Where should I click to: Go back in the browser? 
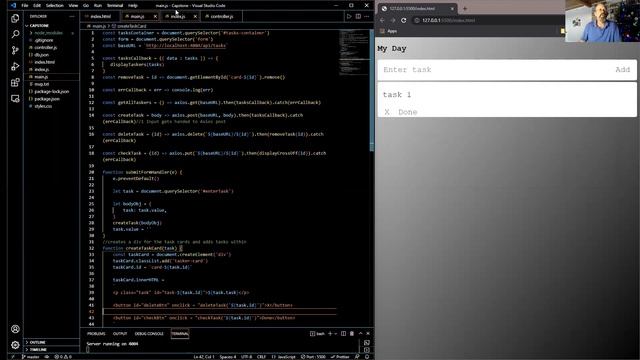pyautogui.click(x=382, y=20)
